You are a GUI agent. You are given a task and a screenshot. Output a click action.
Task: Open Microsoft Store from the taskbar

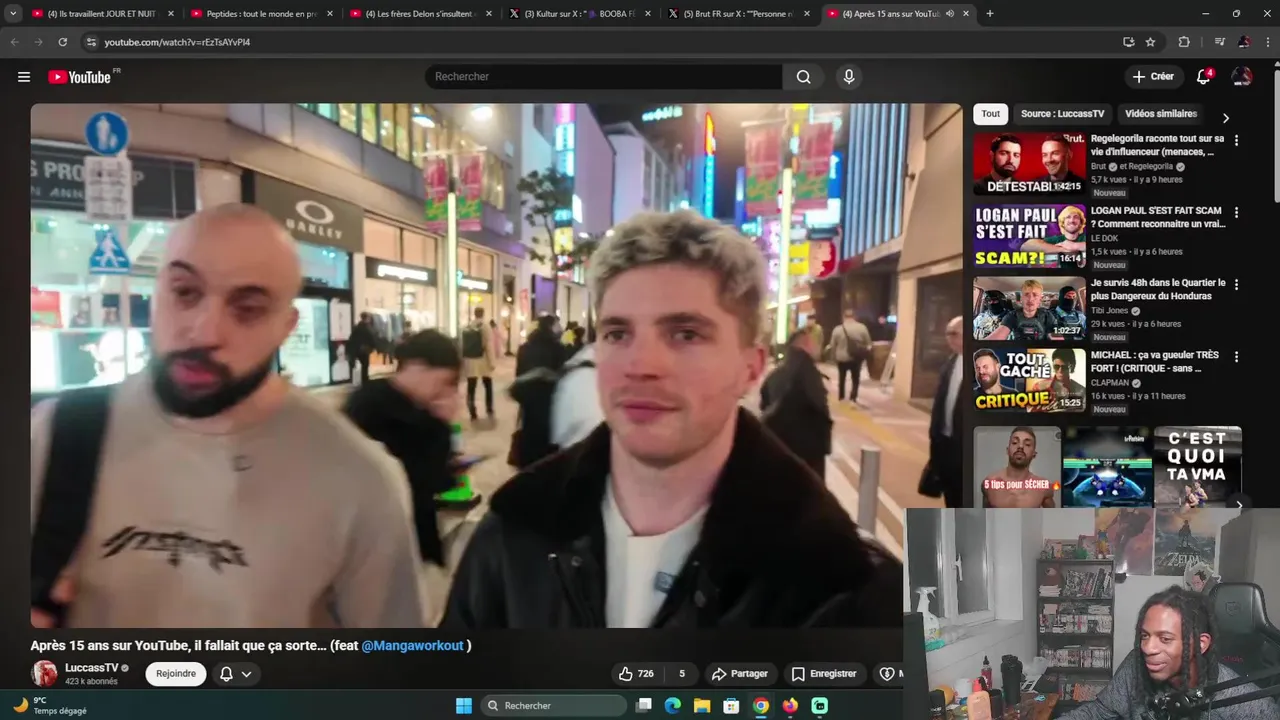pos(731,706)
